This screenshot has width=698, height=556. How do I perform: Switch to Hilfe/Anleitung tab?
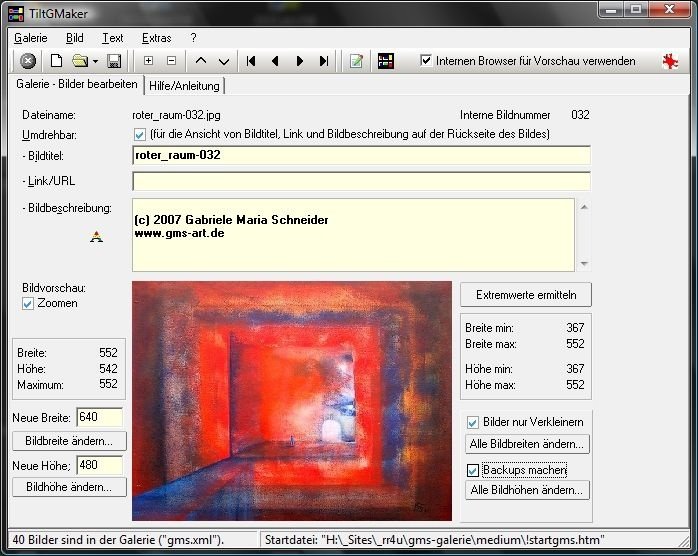(184, 86)
